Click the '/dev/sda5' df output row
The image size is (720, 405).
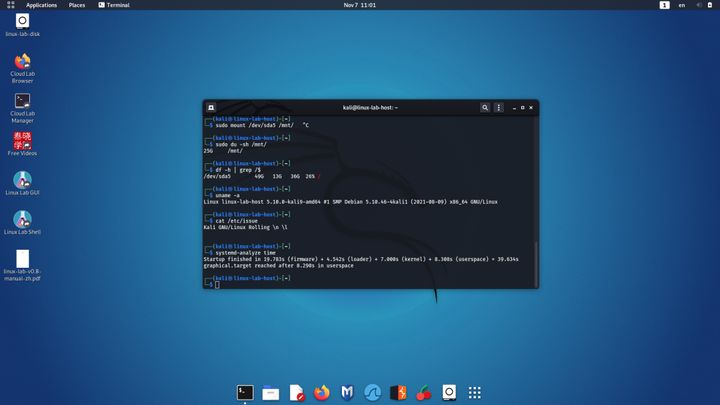click(x=261, y=176)
